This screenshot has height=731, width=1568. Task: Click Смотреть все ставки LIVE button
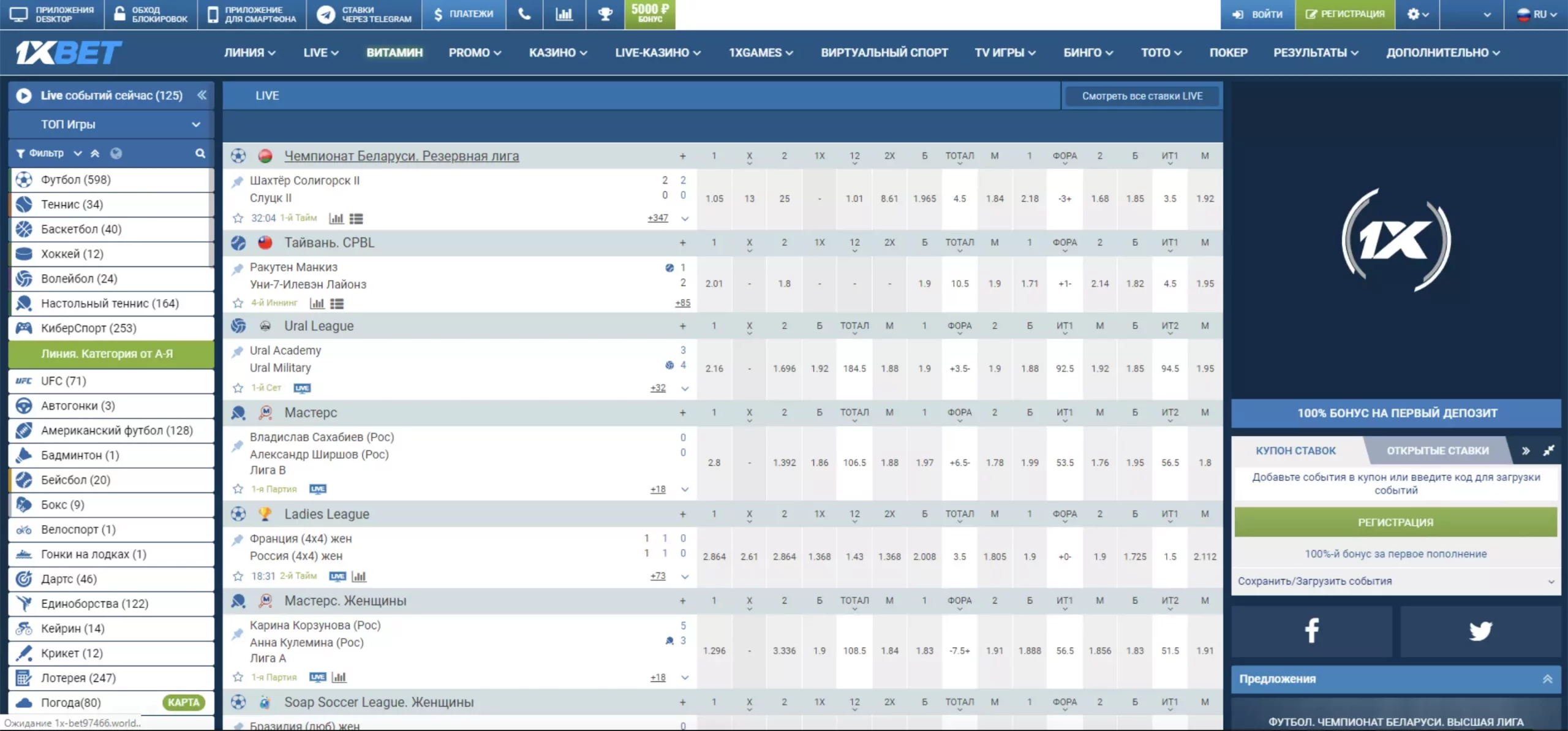click(x=1142, y=96)
